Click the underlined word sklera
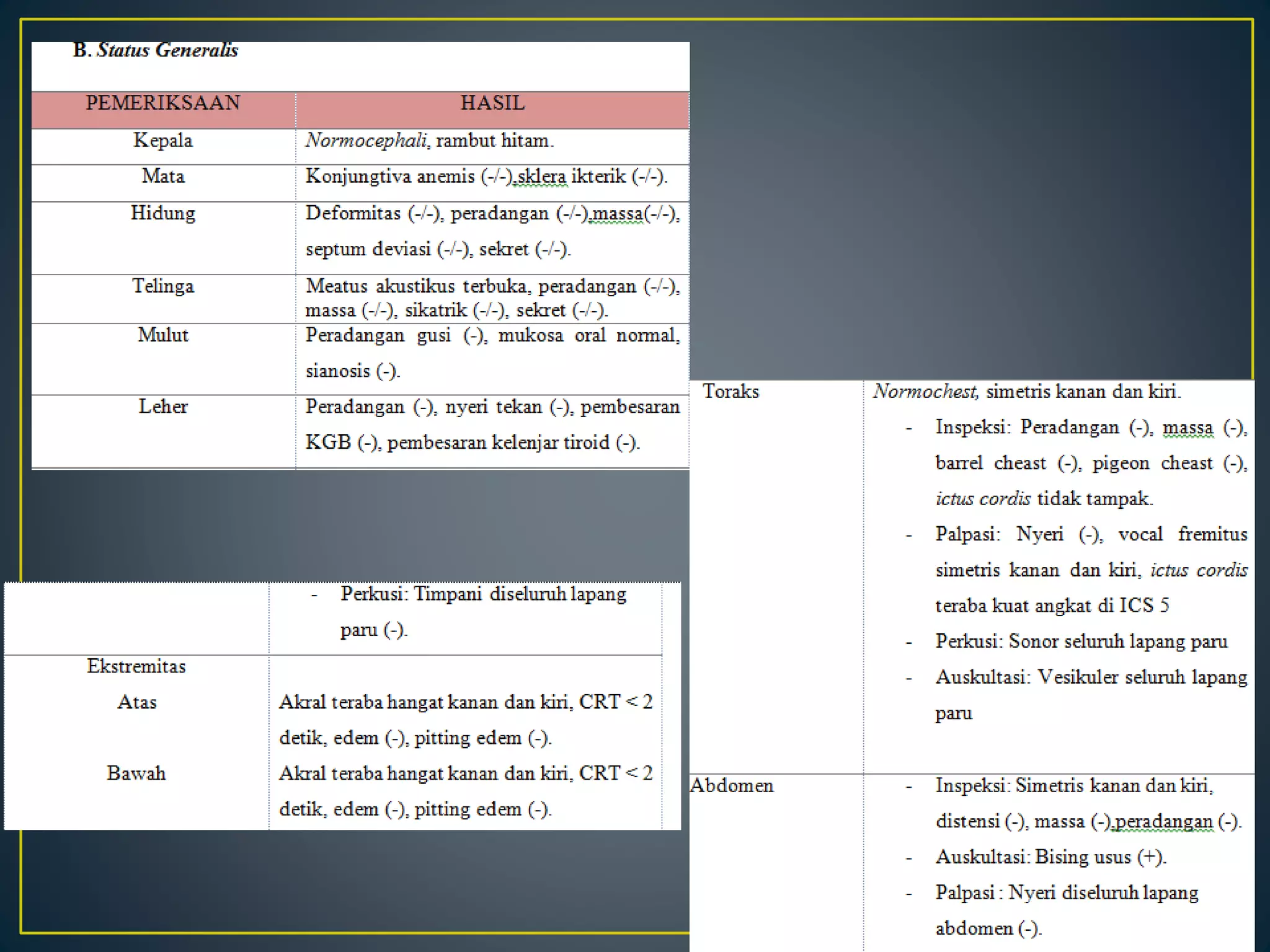 [541, 177]
